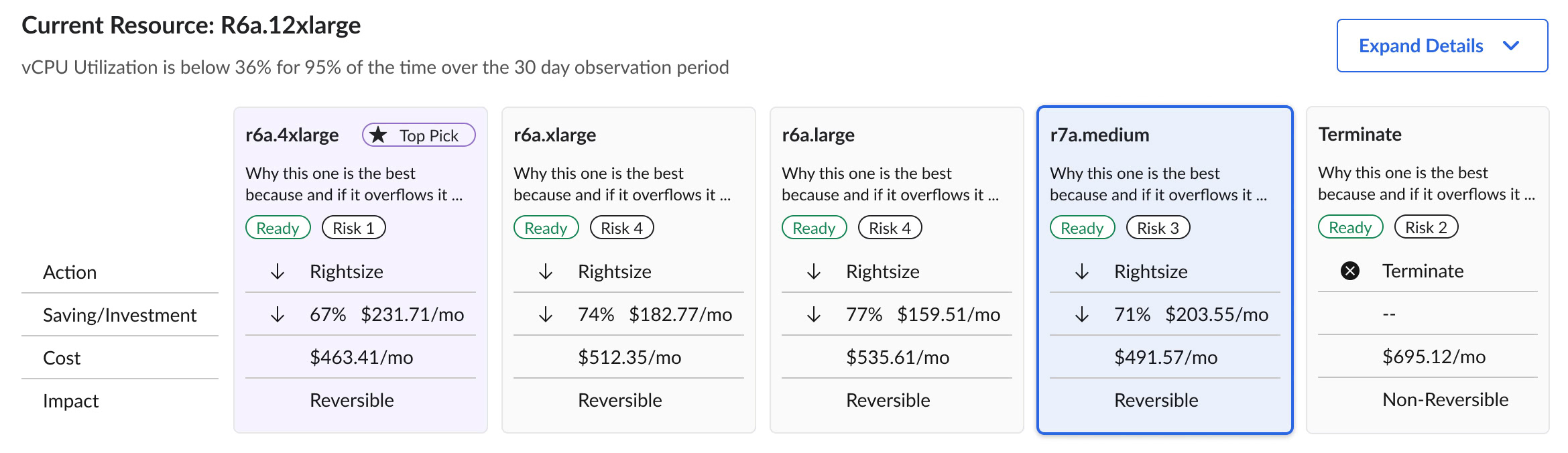Click r7a.medium savings 71% down arrow
The image size is (1568, 453).
(x=1082, y=314)
